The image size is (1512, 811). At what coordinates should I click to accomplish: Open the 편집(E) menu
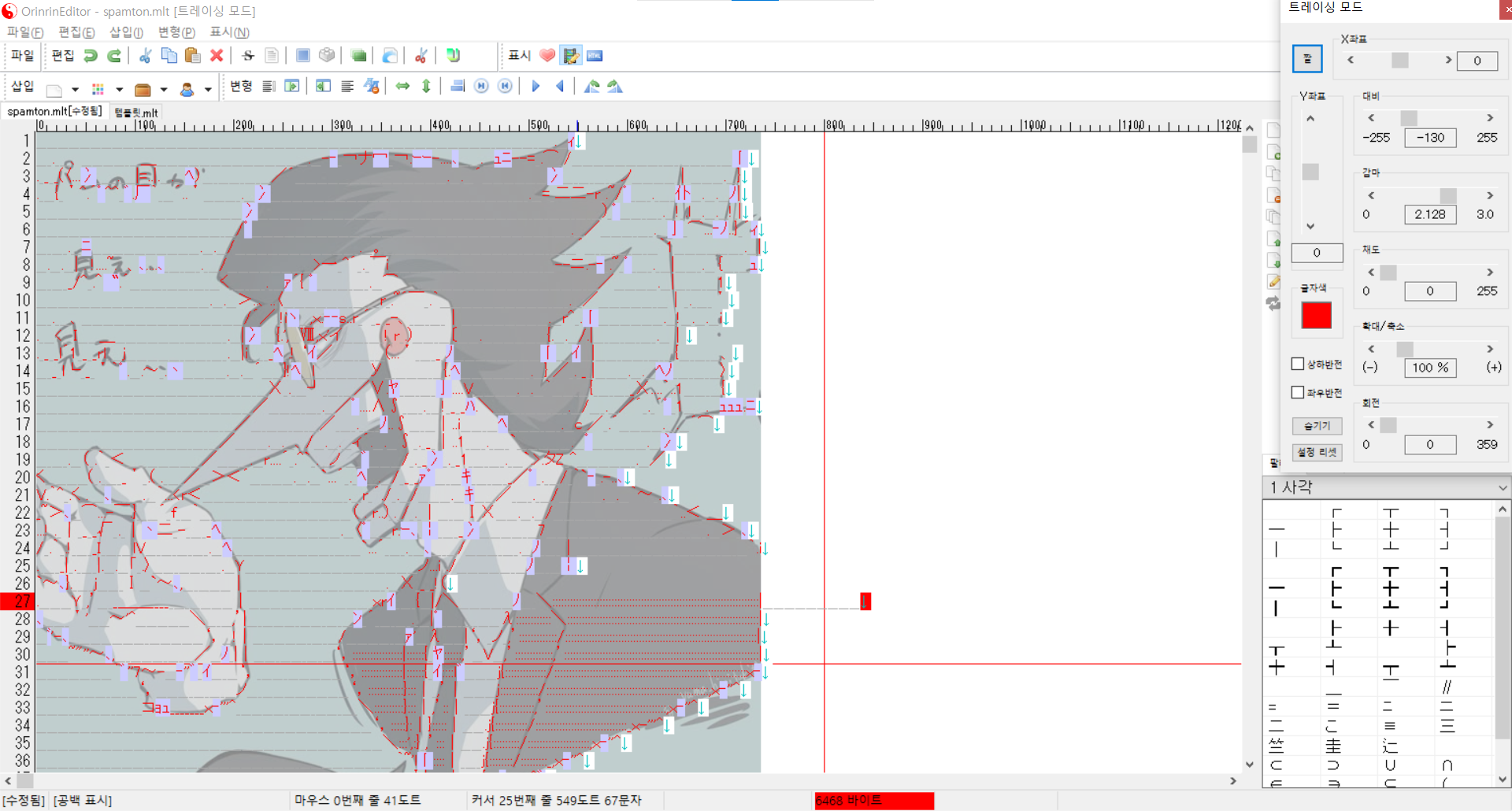[x=76, y=32]
